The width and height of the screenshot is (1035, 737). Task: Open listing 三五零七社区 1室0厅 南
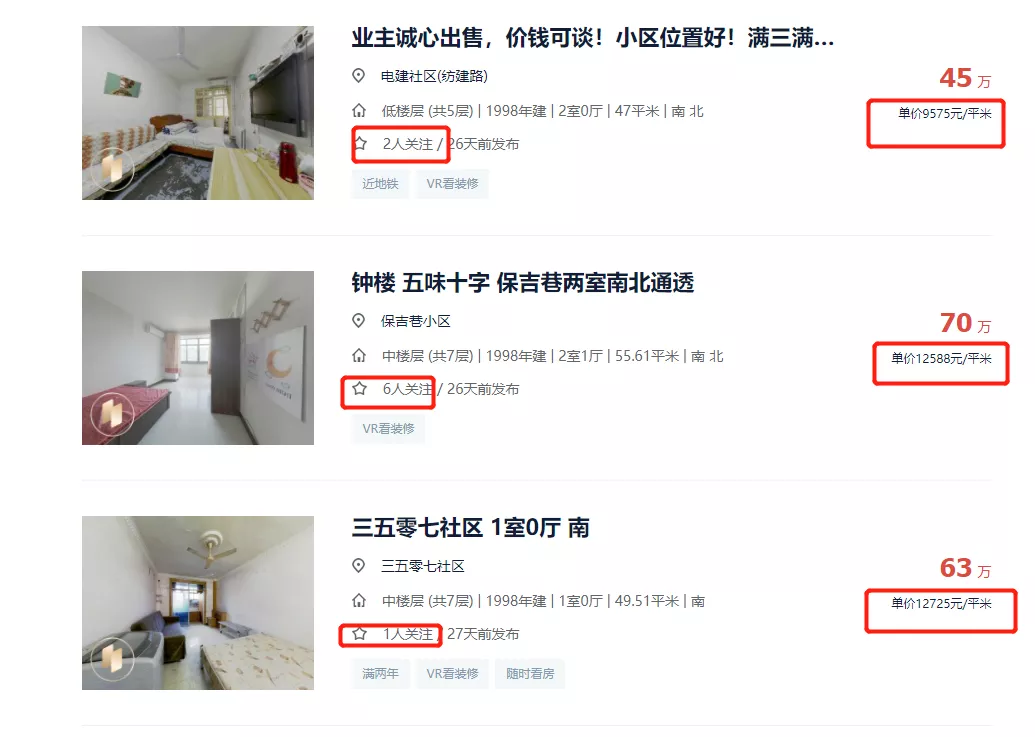470,528
